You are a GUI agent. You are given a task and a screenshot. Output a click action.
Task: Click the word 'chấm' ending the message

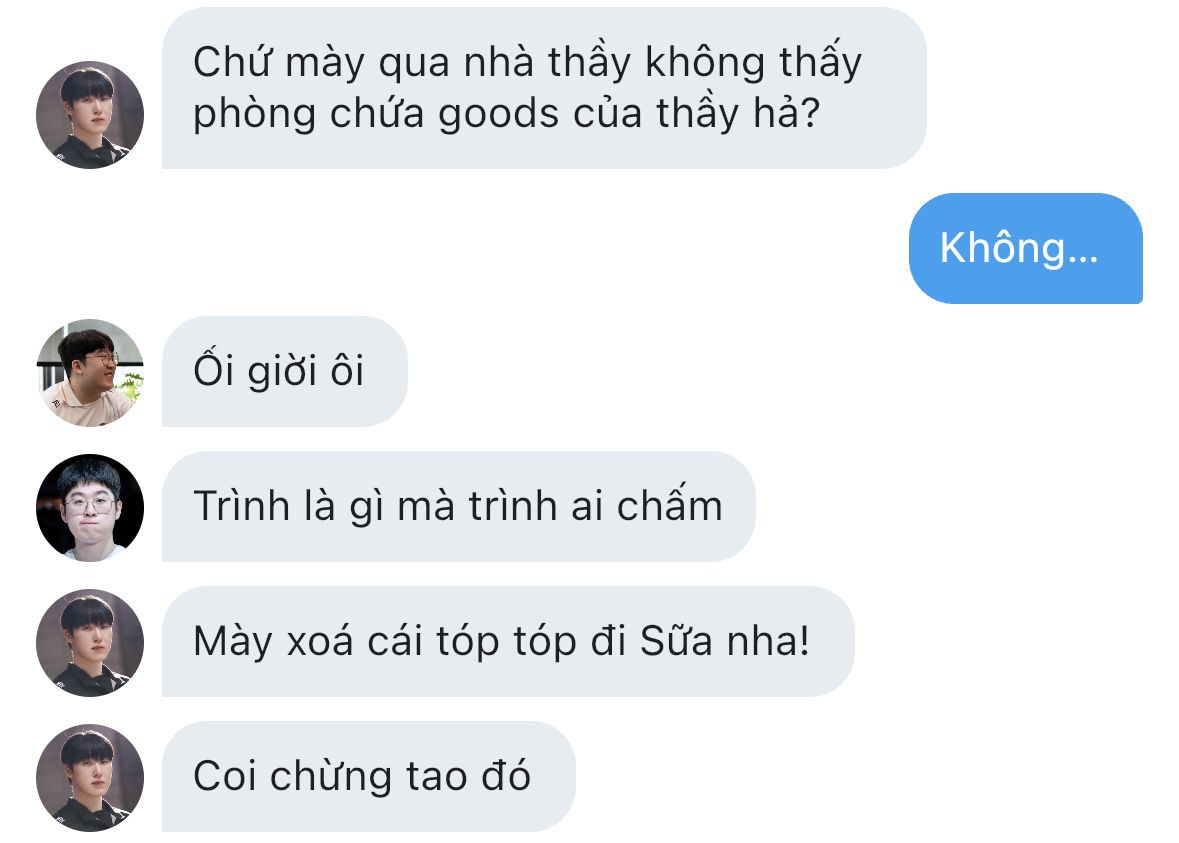[669, 504]
